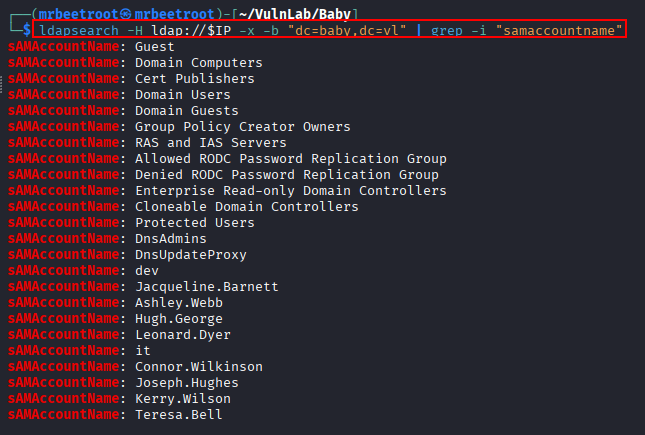This screenshot has width=645, height=435.
Task: Select the 'Protected Users' value
Action: [x=195, y=223]
